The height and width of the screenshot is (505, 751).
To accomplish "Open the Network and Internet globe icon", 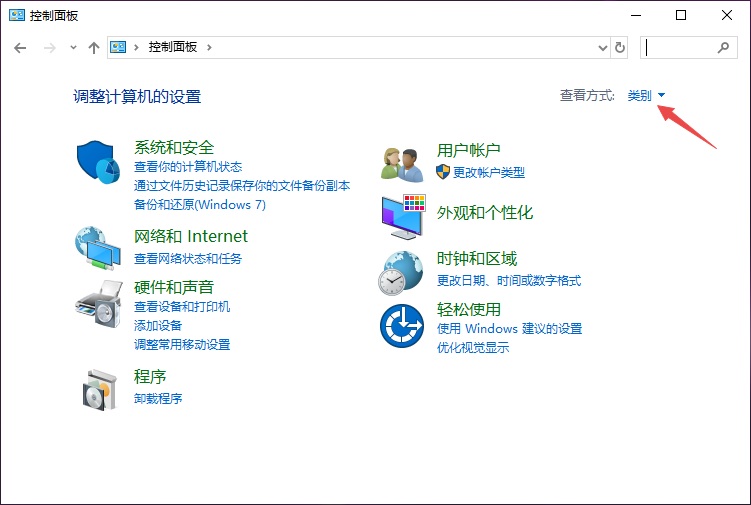I will [98, 249].
